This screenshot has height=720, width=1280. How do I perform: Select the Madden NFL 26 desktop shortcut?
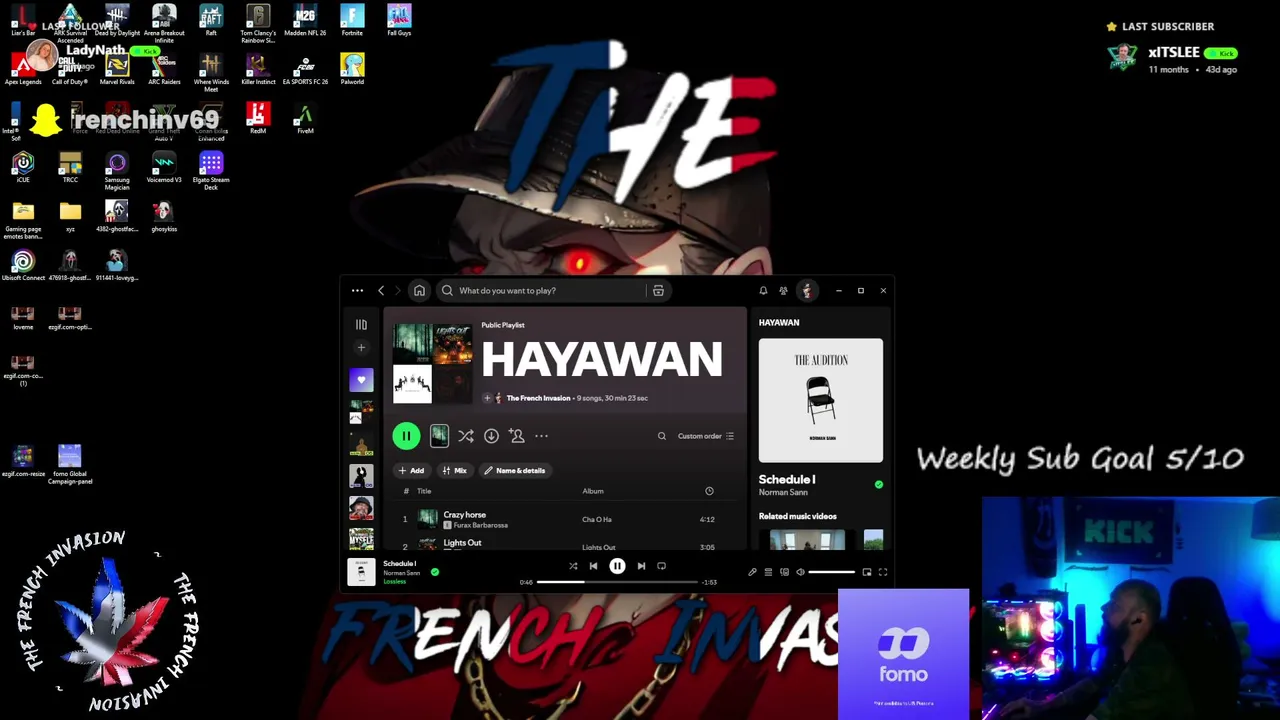305,20
